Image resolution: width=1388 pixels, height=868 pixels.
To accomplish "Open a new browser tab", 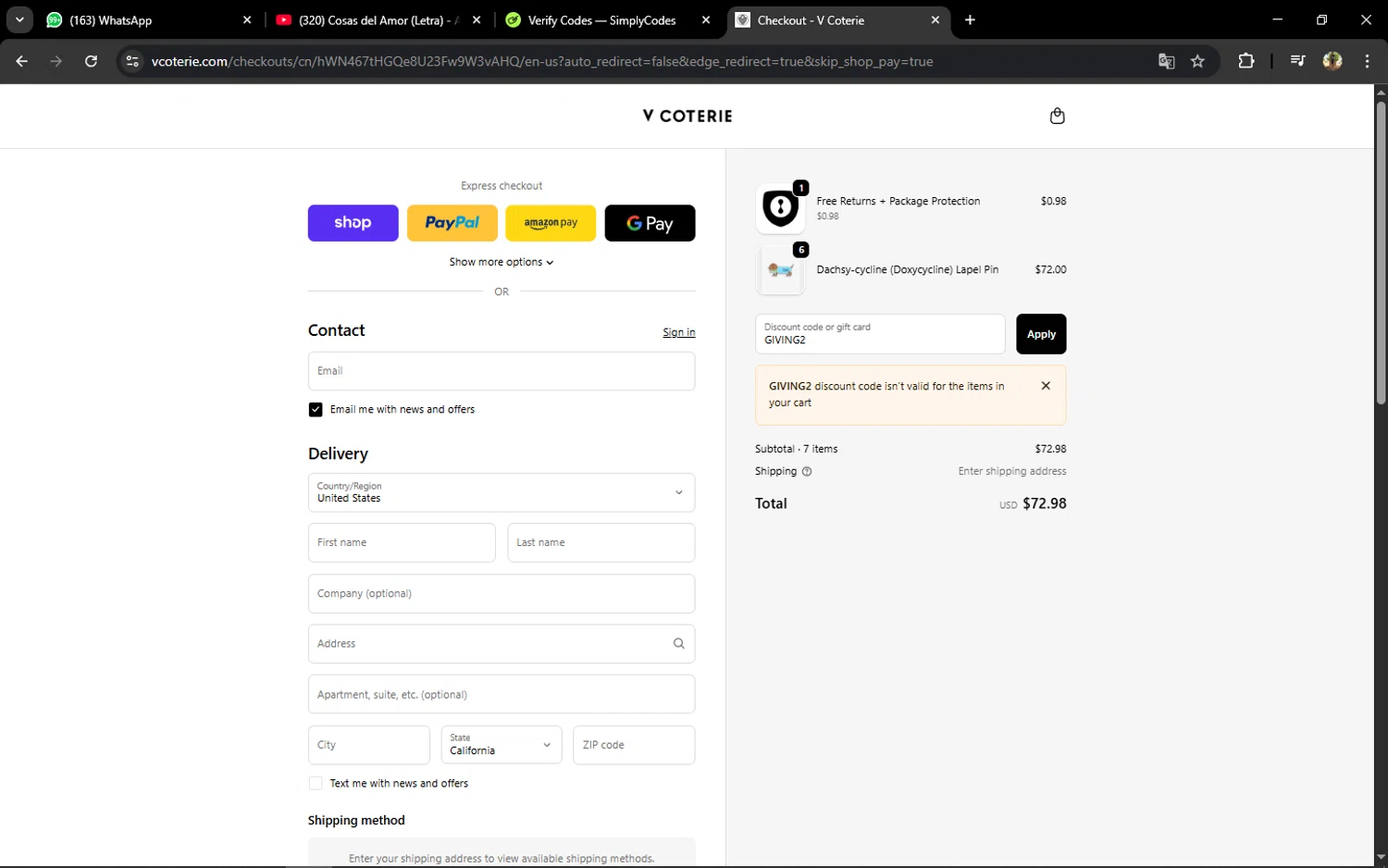I will [970, 19].
